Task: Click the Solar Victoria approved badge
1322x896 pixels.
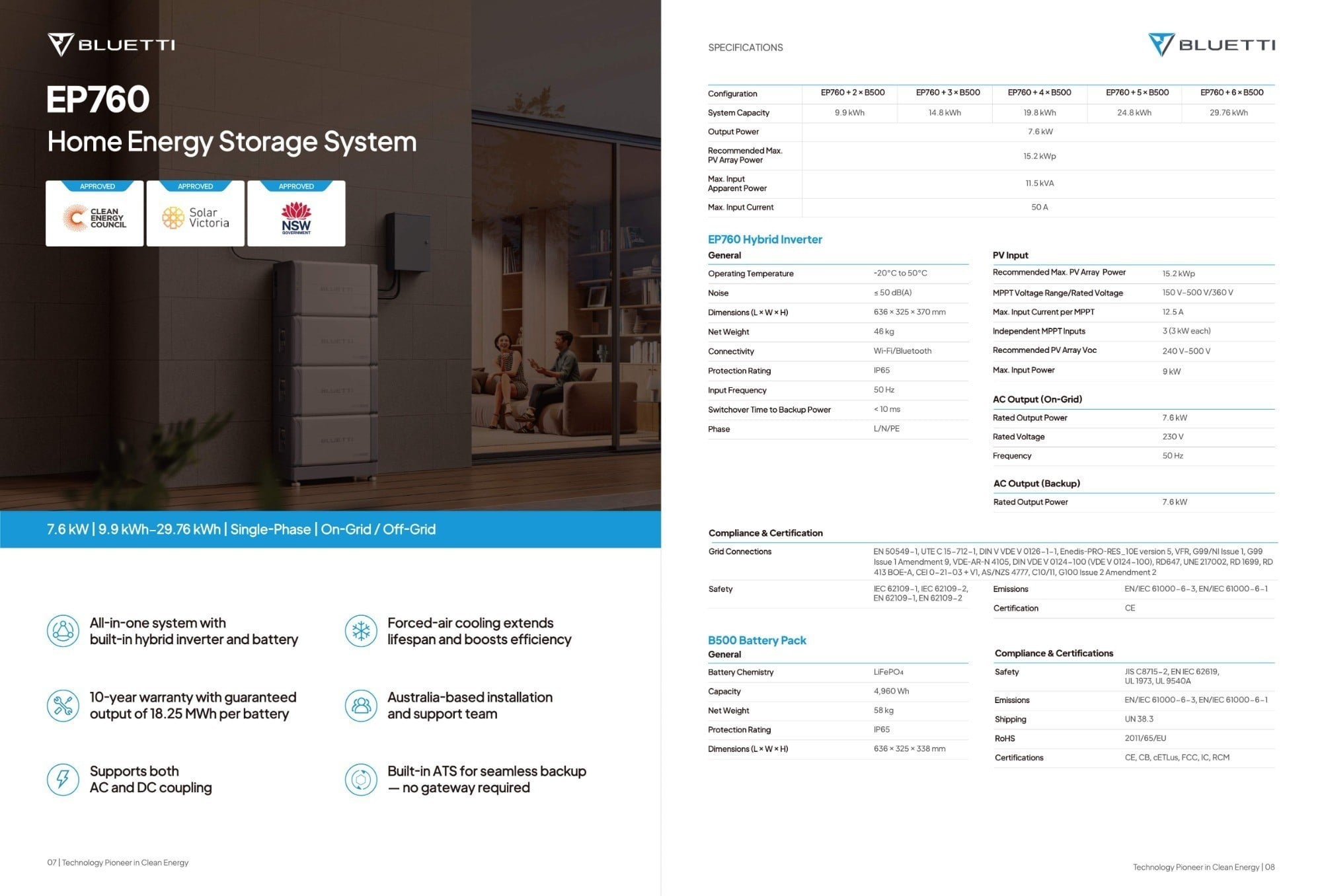Action: point(196,214)
